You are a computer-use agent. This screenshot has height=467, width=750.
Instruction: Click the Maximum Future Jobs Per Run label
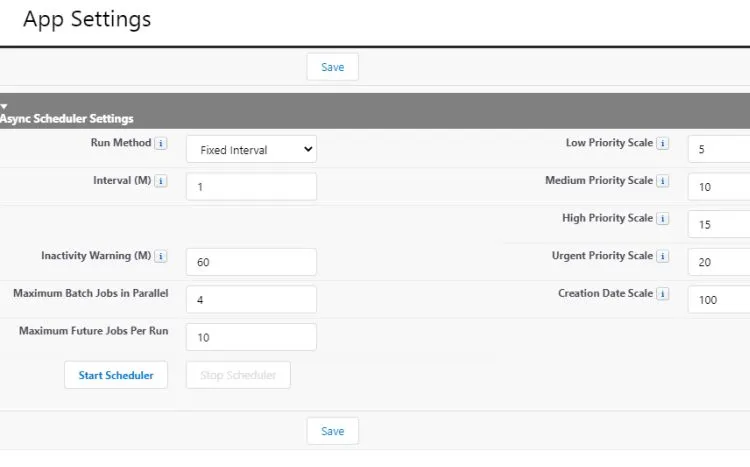[93, 331]
